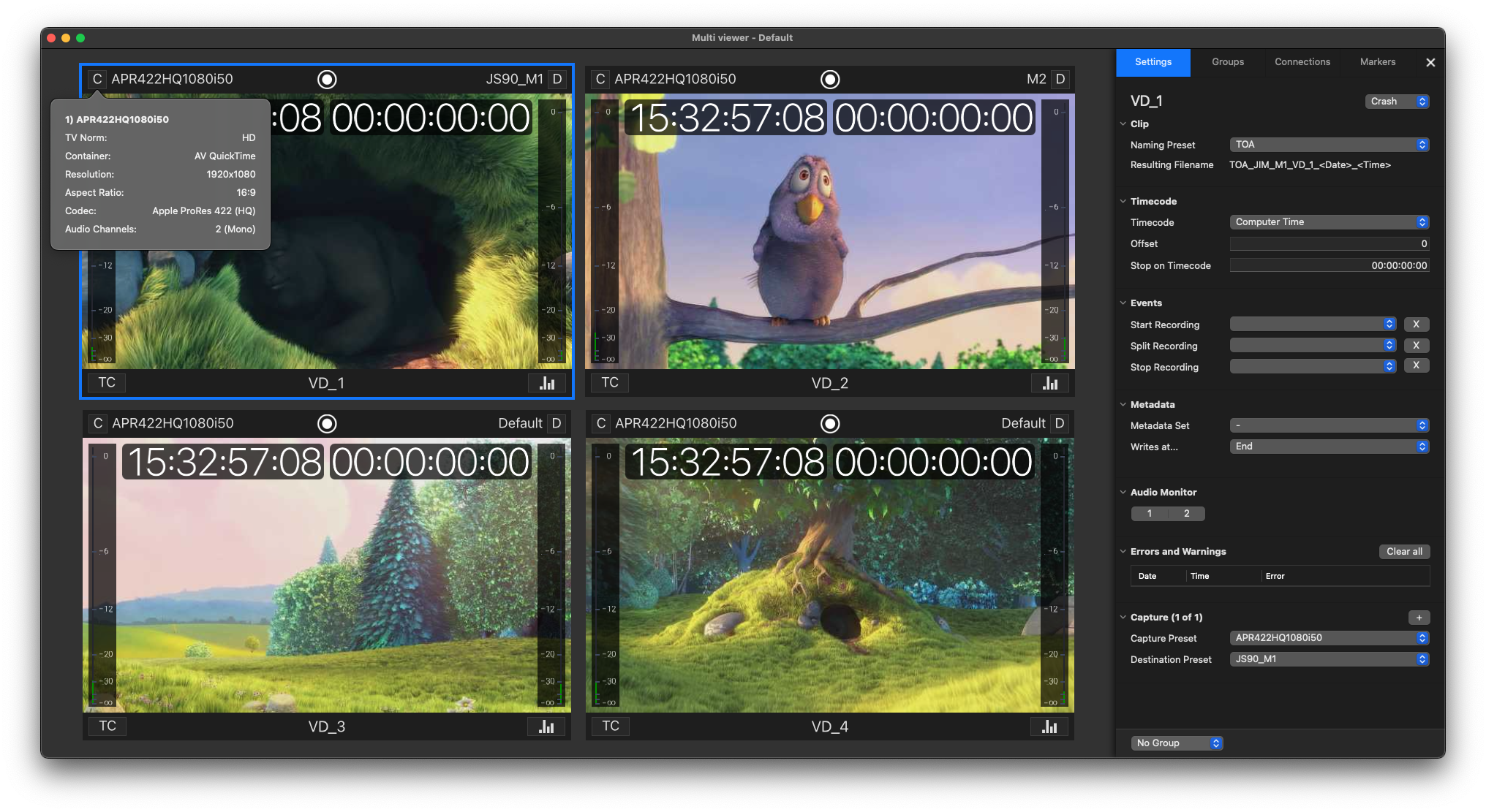Collapse the Timecode section
The height and width of the screenshot is (812, 1486).
[1123, 202]
